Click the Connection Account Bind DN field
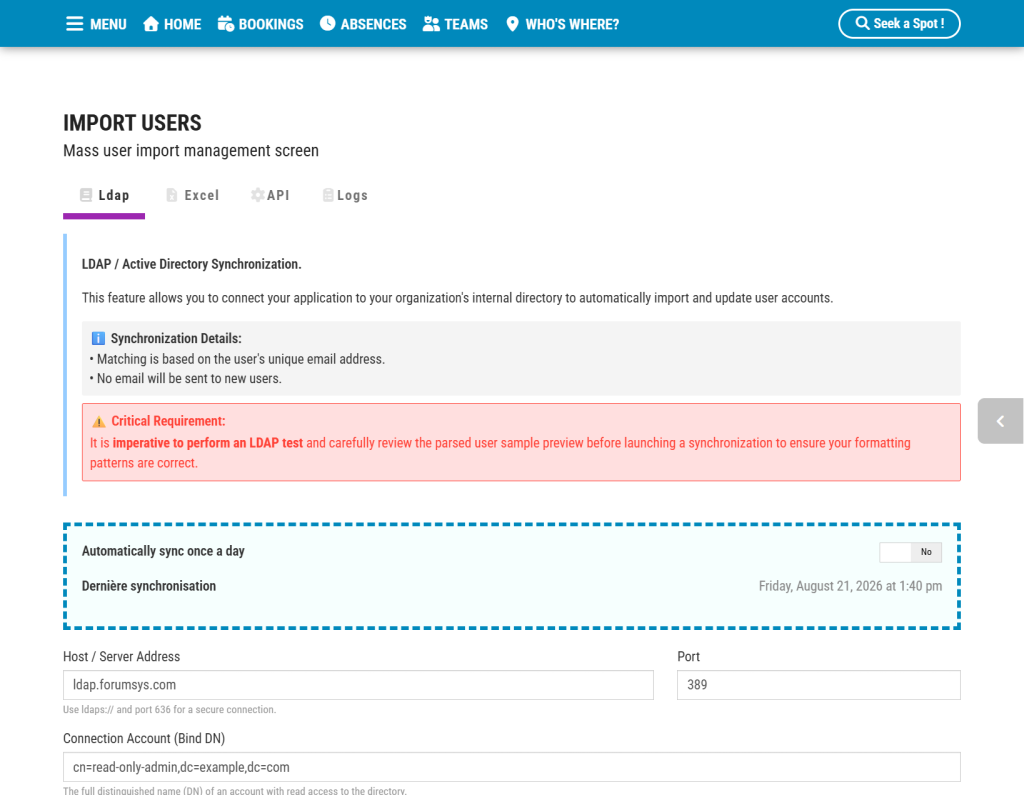This screenshot has width=1024, height=795. click(x=512, y=767)
